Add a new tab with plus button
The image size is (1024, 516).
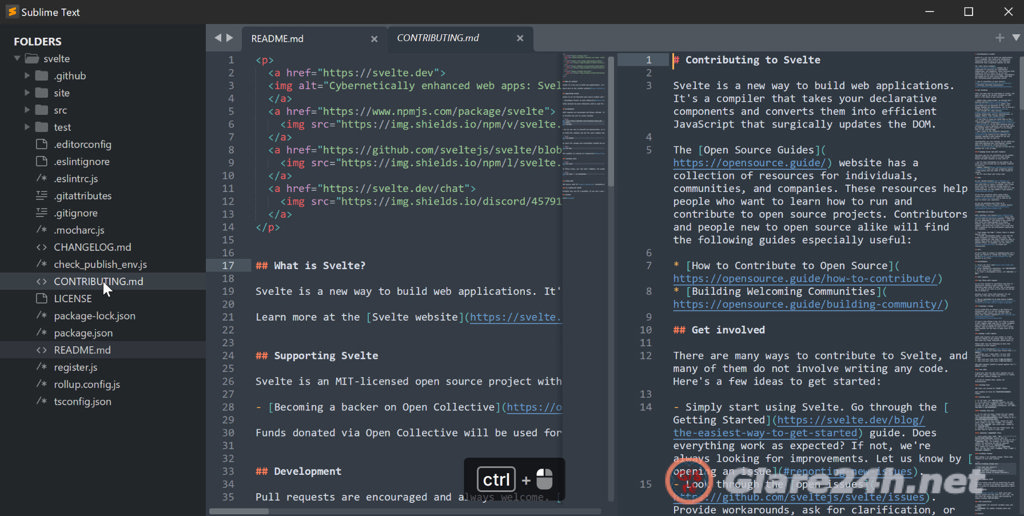pos(999,38)
